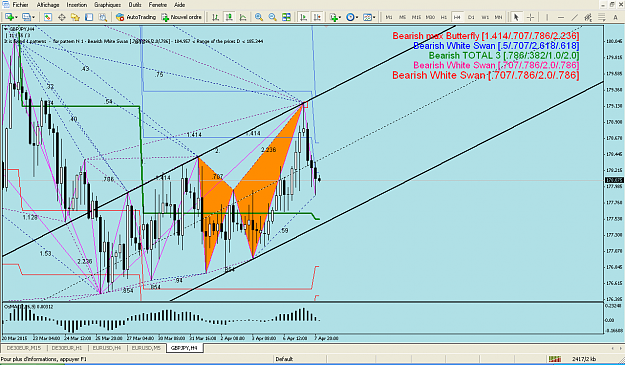Click the Nouvel ordre button
The width and height of the screenshot is (625, 365).
[181, 17]
